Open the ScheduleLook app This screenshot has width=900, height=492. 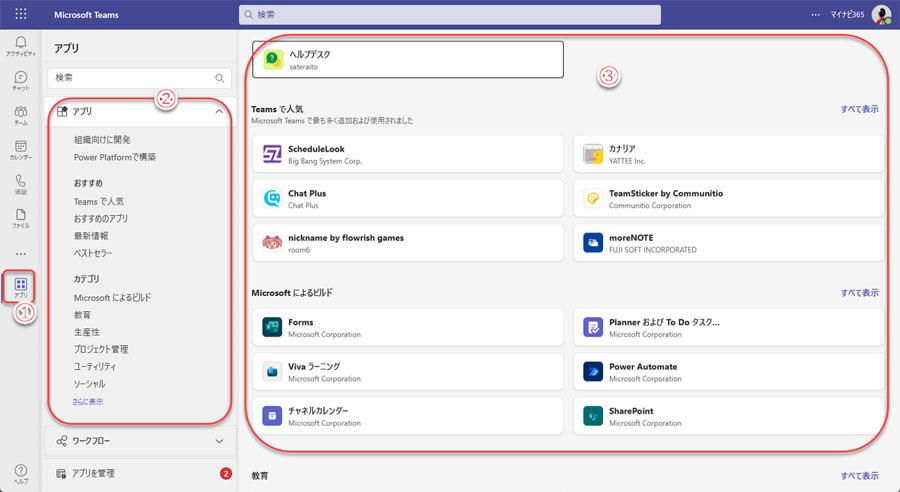(x=408, y=154)
